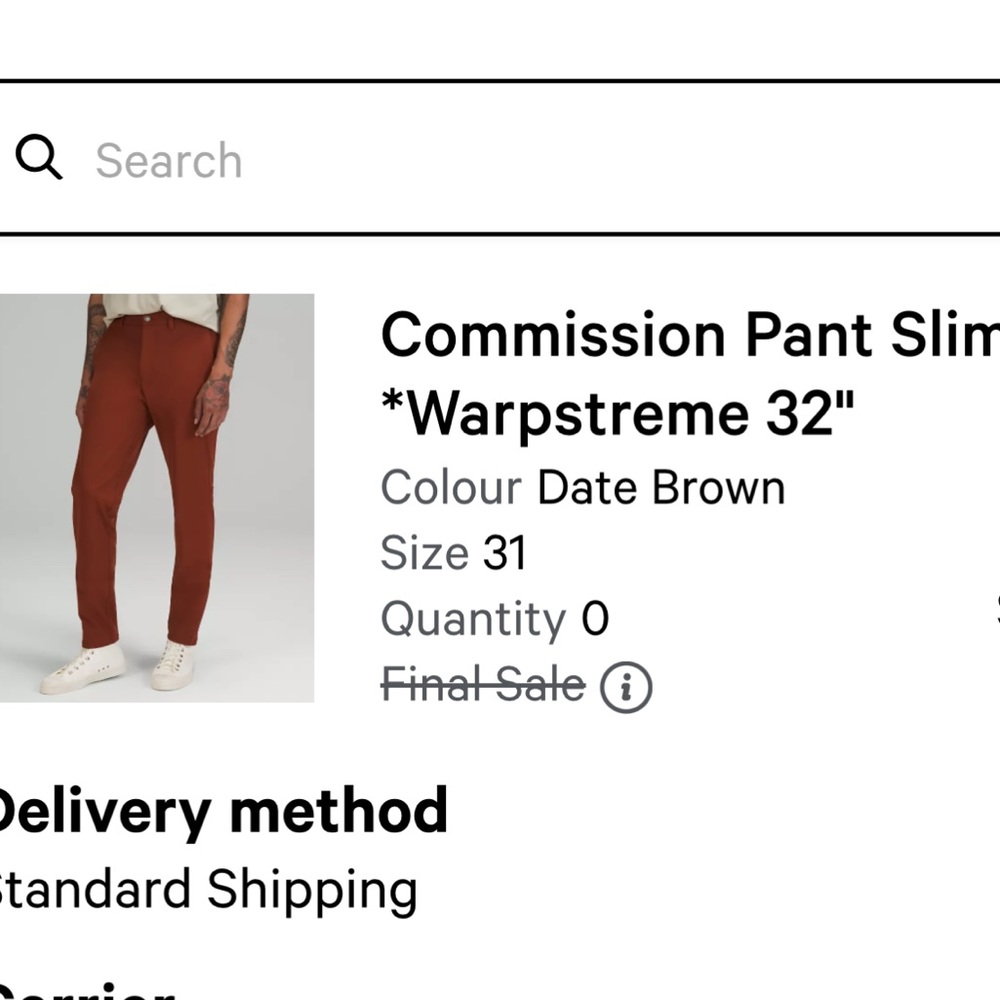Viewport: 1000px width, 1000px height.
Task: Select the Standard Shipping delivery option
Action: pos(207,888)
